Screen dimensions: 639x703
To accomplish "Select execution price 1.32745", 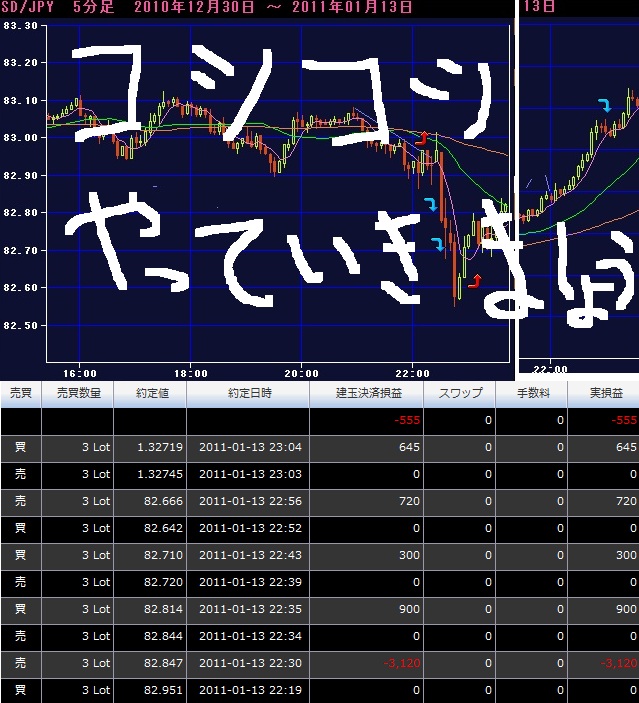I will [x=160, y=474].
